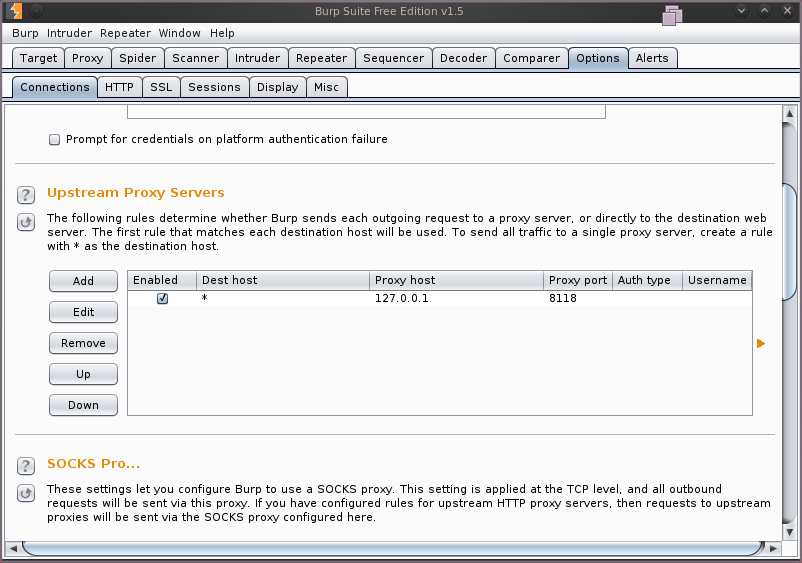Select the Options tab
The width and height of the screenshot is (802, 563).
point(598,58)
